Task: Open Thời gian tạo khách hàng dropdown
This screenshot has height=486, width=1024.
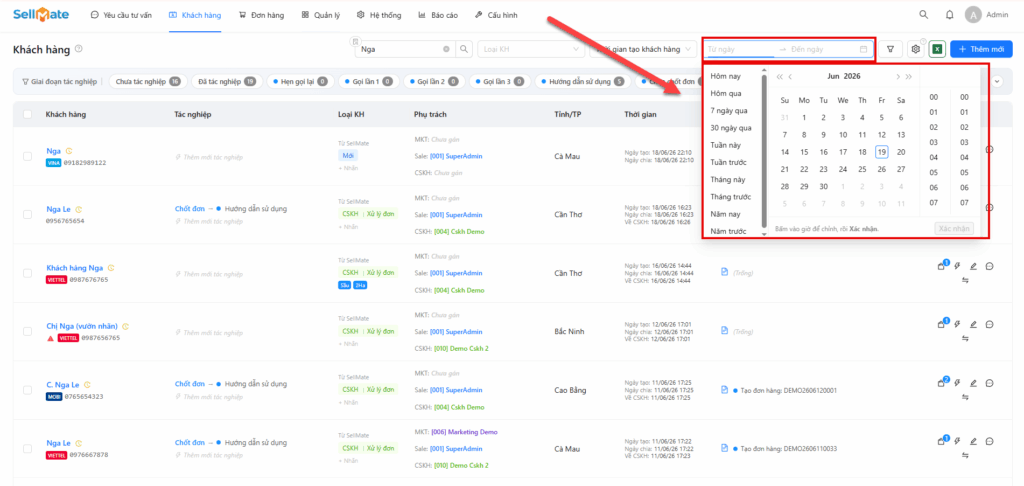Action: tap(643, 49)
